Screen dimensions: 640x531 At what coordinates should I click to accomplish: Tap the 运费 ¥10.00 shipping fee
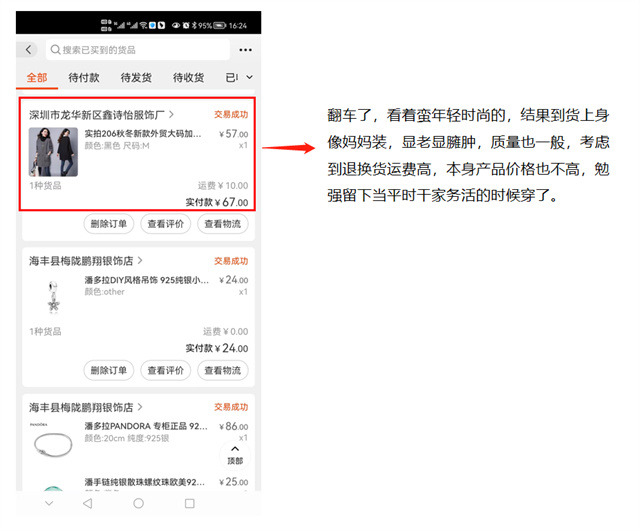tap(223, 186)
